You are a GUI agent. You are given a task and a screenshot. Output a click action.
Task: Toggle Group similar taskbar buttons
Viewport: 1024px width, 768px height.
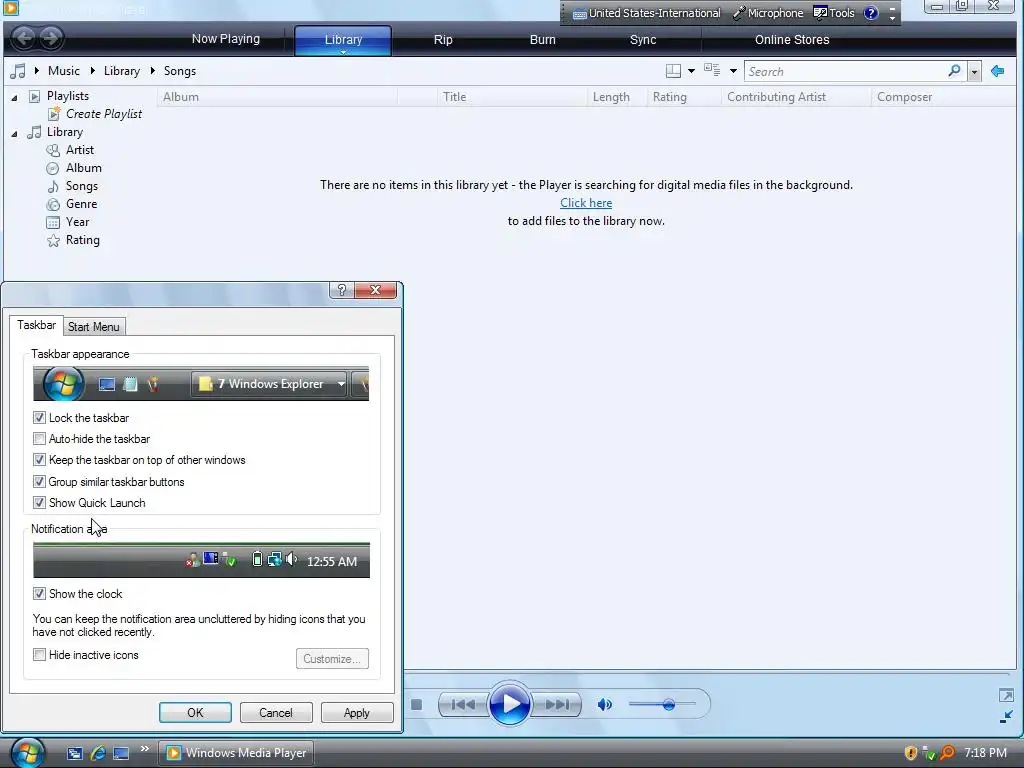click(x=39, y=482)
